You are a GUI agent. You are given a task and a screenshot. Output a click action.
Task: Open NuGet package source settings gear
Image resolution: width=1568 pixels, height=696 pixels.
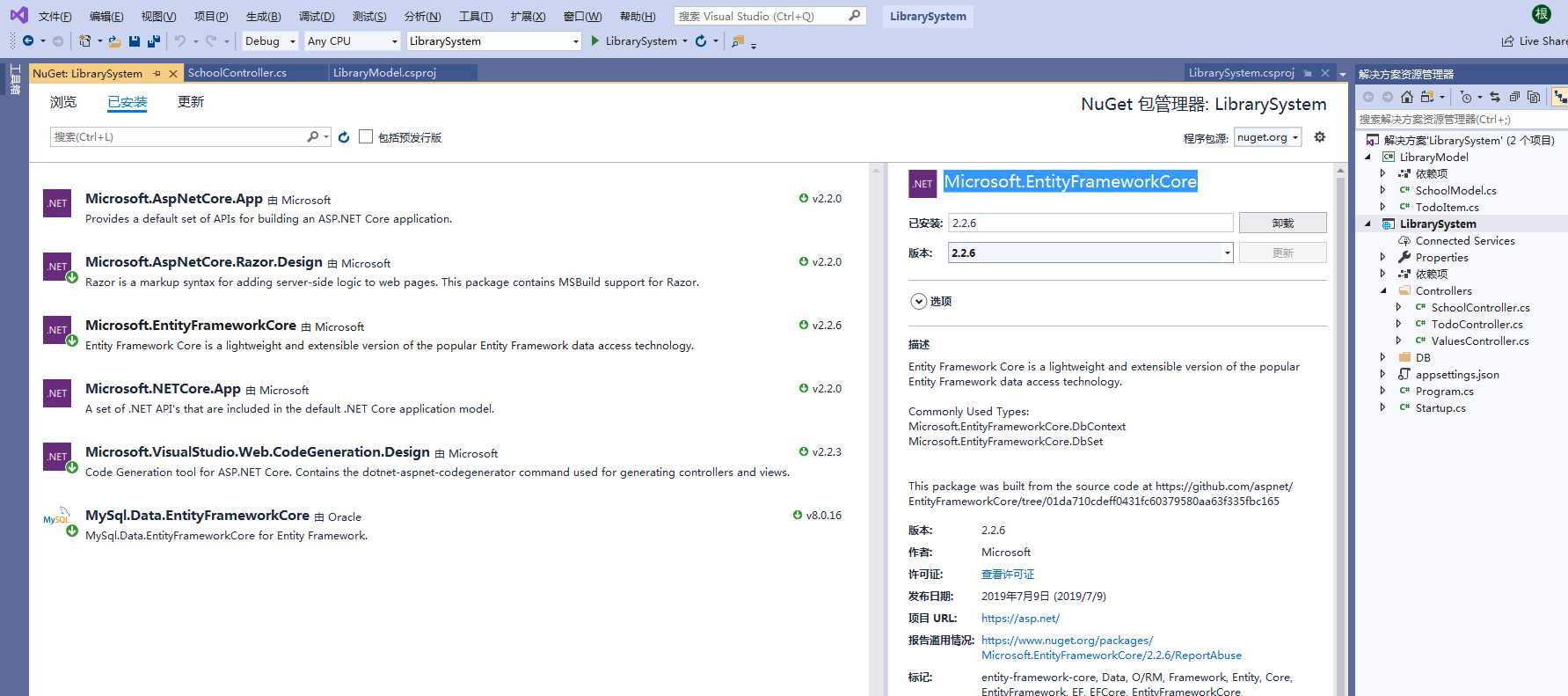point(1320,136)
